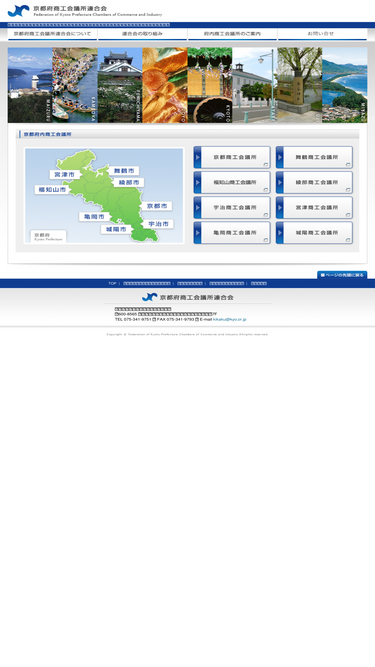Click the Federation logo in the header
Viewport: 375px width, 667px height.
(85, 11)
